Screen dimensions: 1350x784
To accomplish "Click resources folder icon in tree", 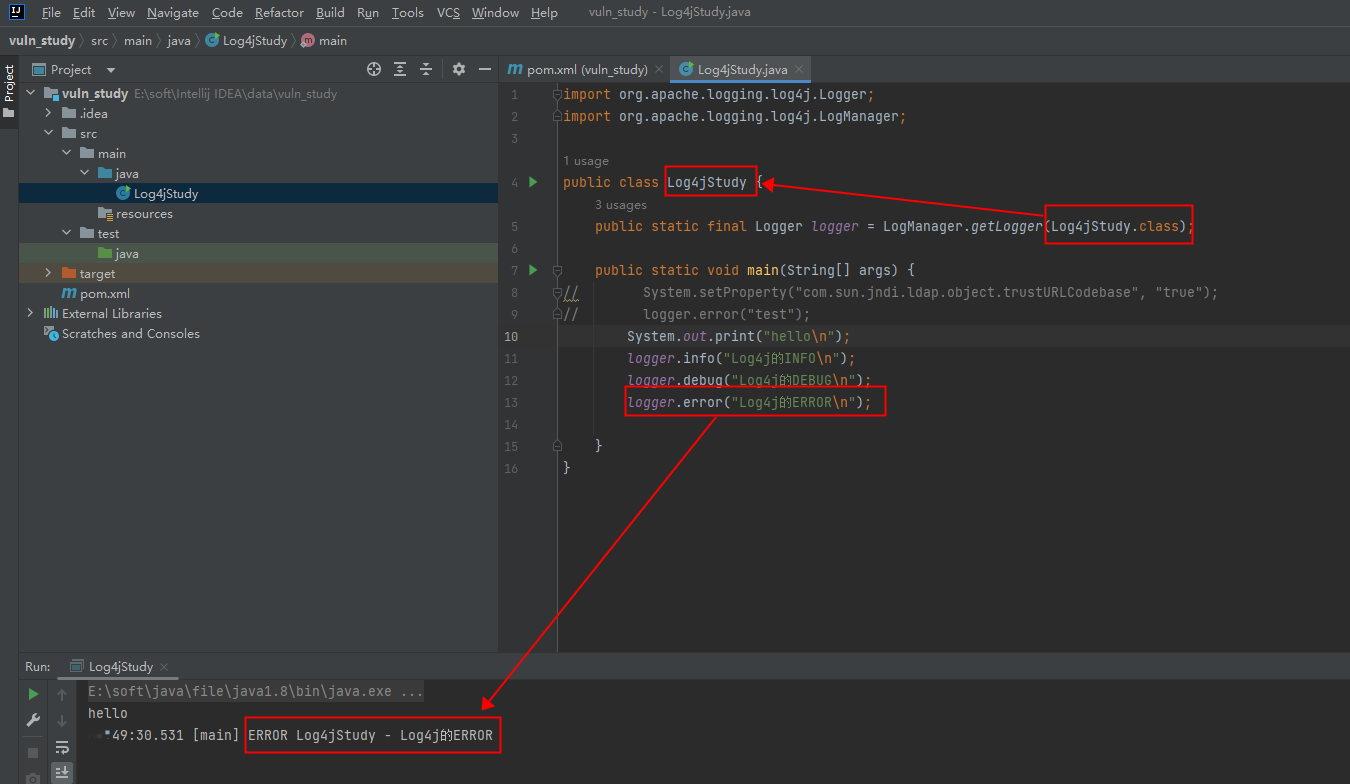I will (x=105, y=213).
